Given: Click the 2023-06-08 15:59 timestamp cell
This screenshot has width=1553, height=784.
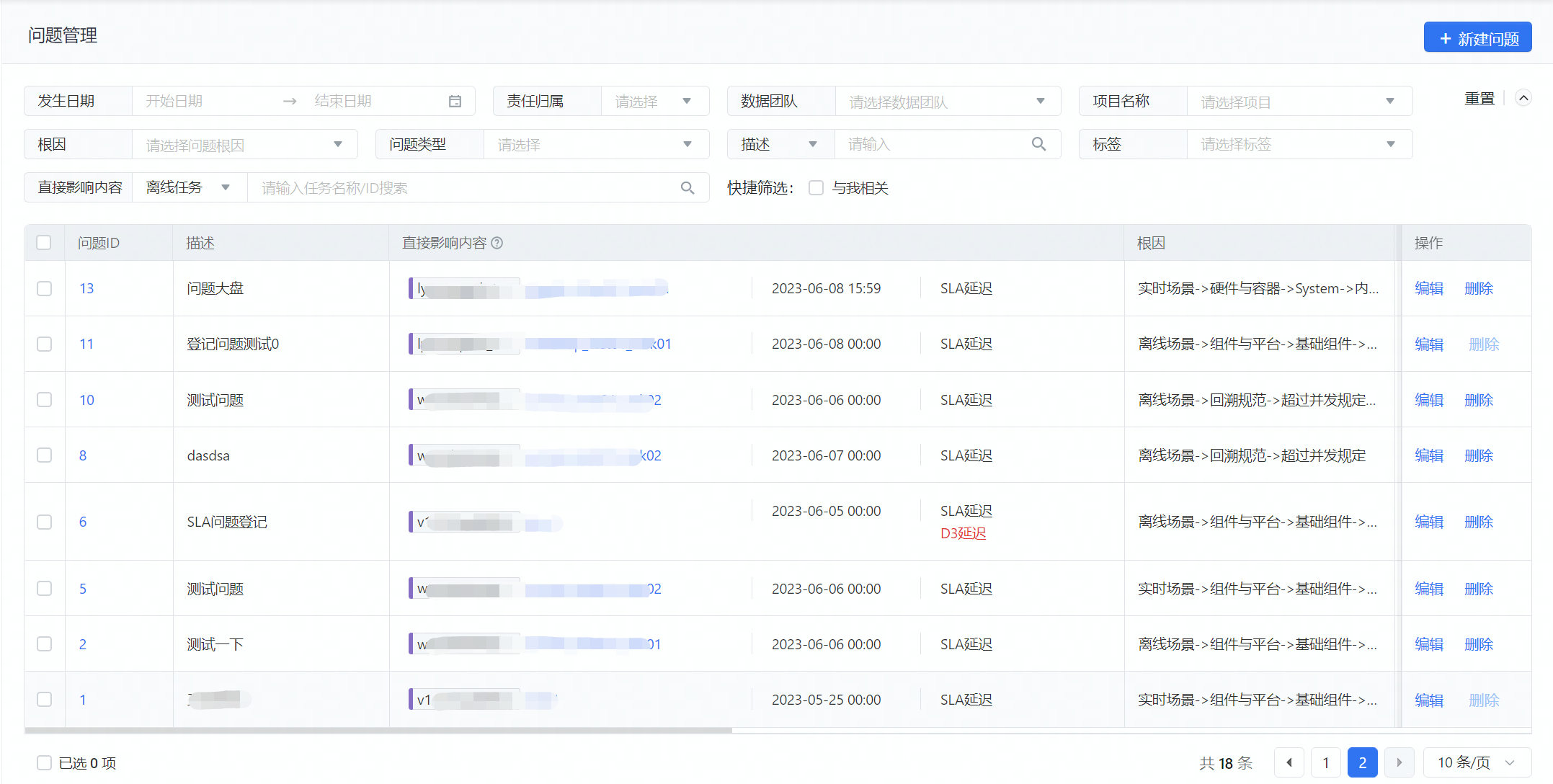Looking at the screenshot, I should point(827,288).
